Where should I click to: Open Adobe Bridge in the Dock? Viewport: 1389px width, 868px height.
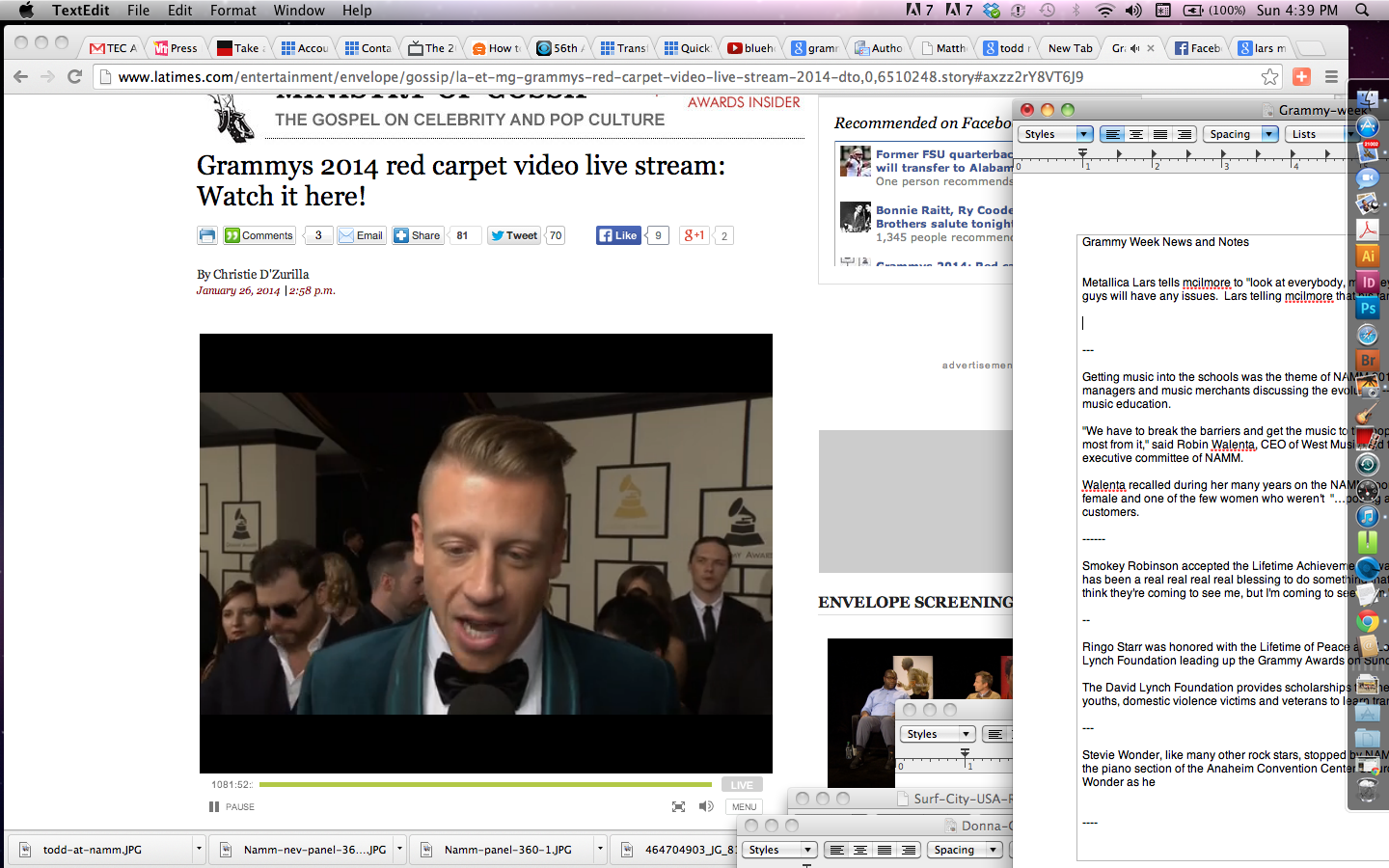(1368, 361)
